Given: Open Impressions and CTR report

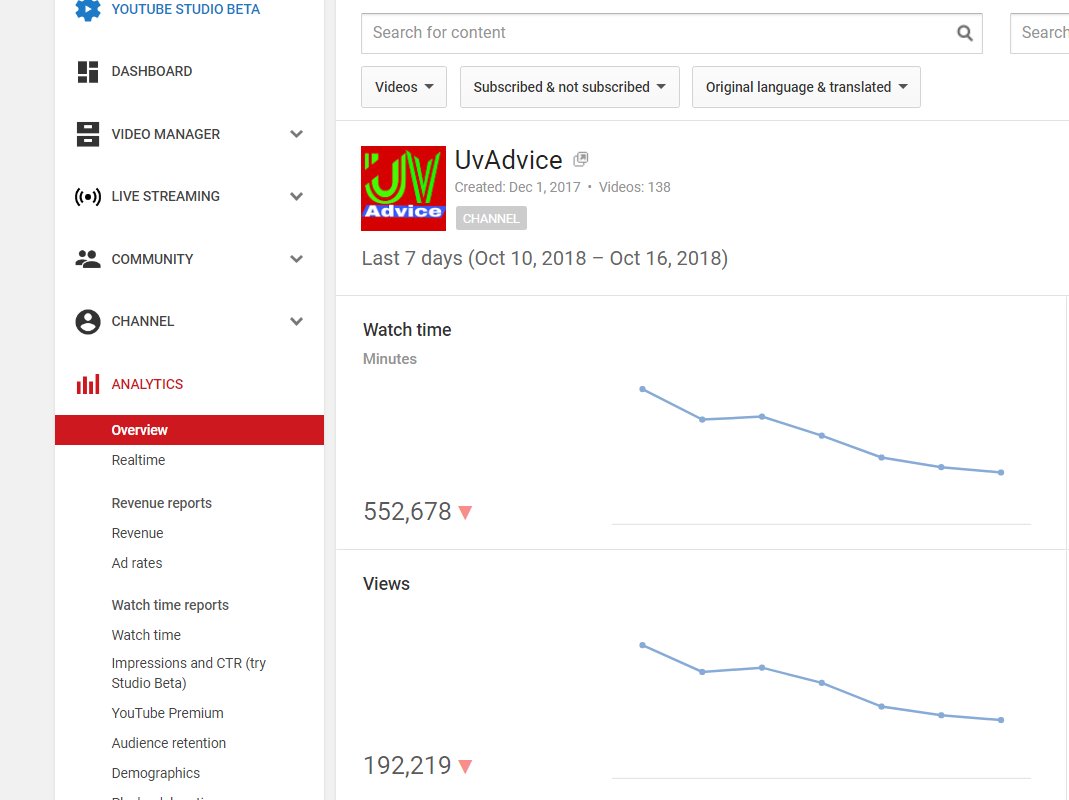Looking at the screenshot, I should [x=189, y=673].
